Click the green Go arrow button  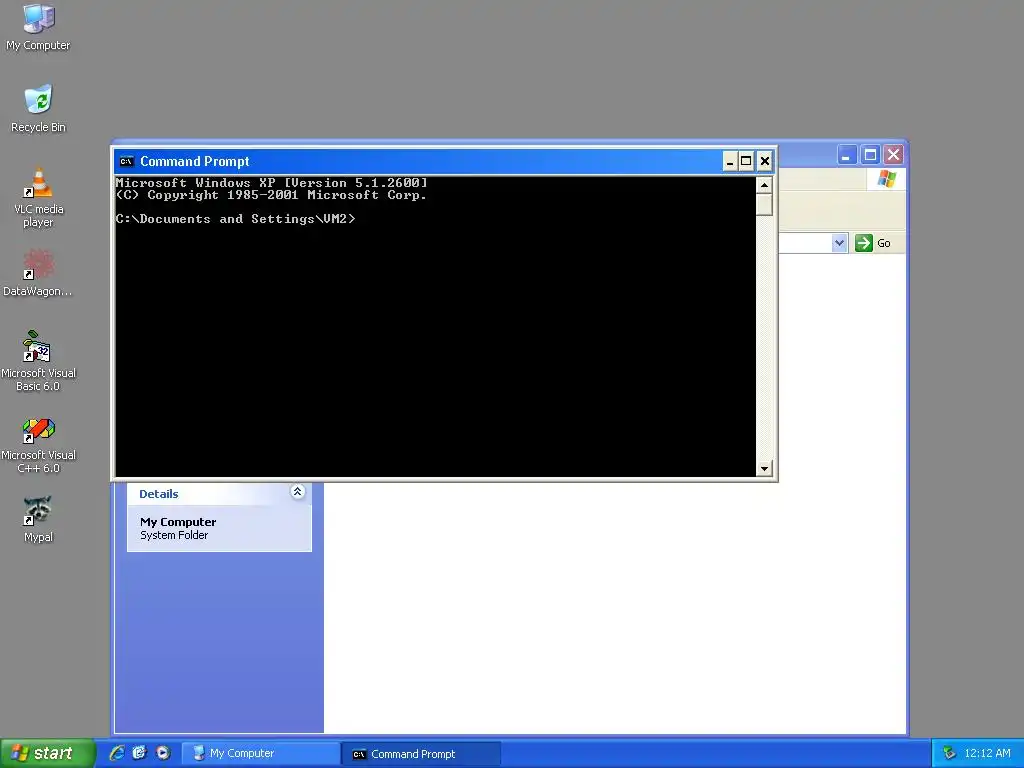(863, 243)
